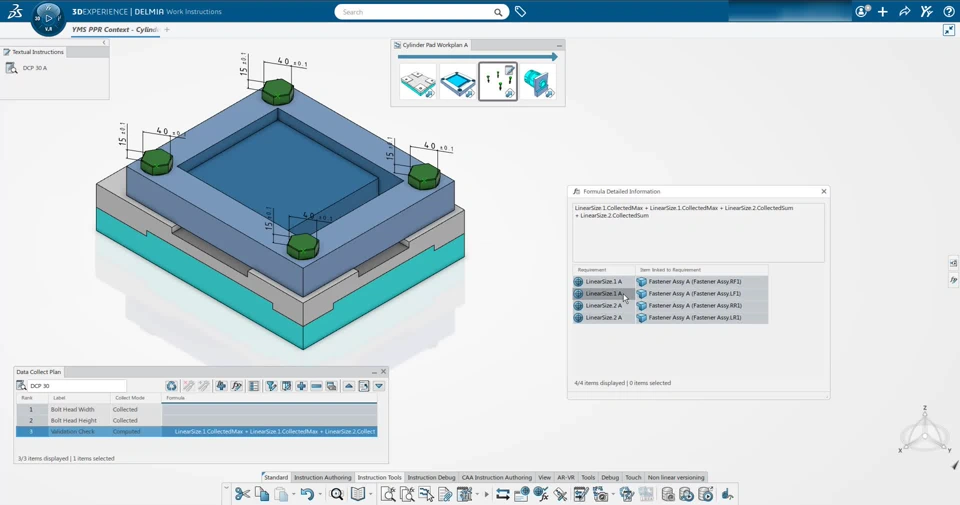Viewport: 960px width, 505px height.
Task: Add a new tab with plus beside YMS PPR Context
Action: (167, 29)
